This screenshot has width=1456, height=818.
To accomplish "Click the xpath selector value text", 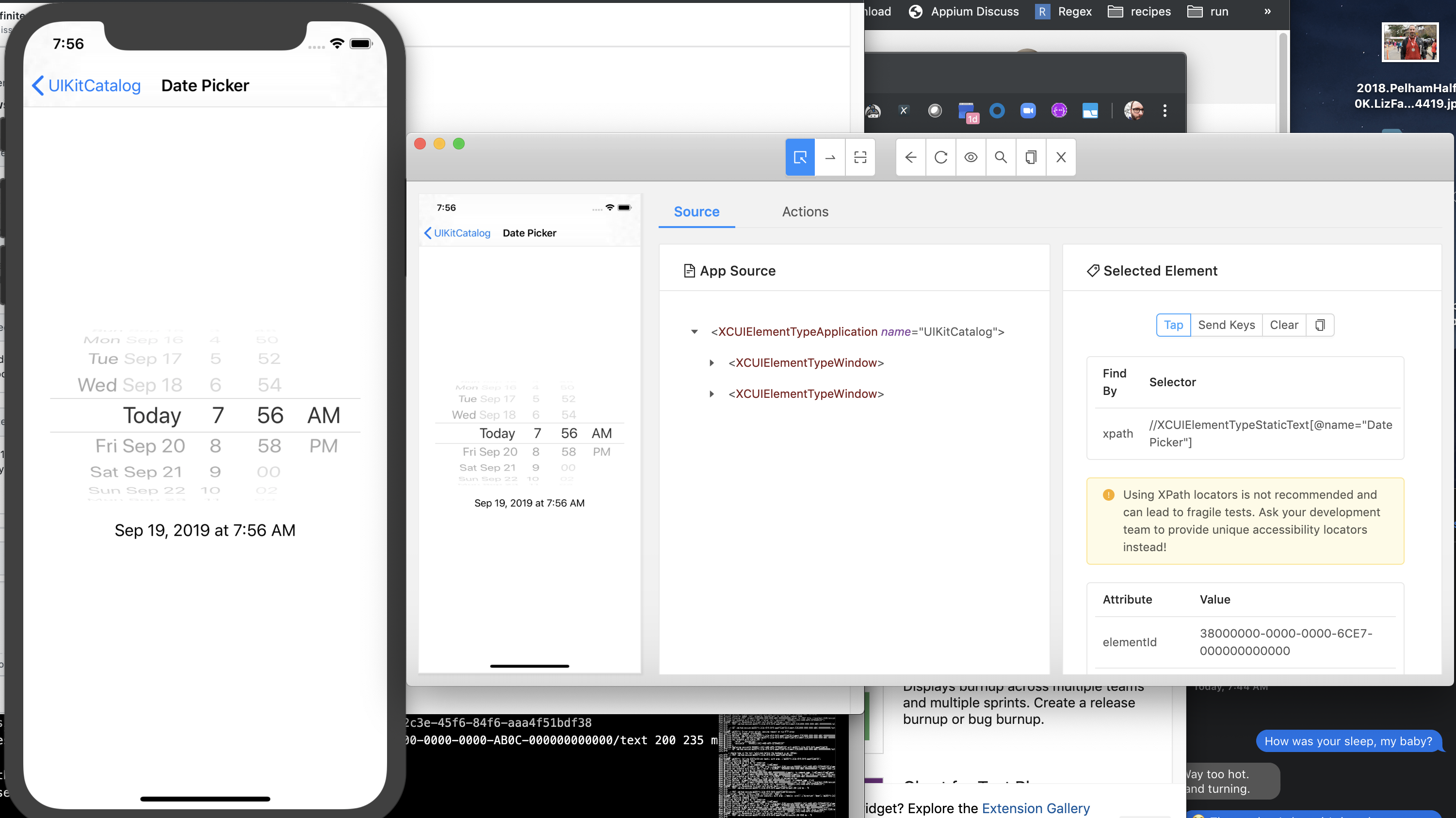I will tap(1271, 434).
